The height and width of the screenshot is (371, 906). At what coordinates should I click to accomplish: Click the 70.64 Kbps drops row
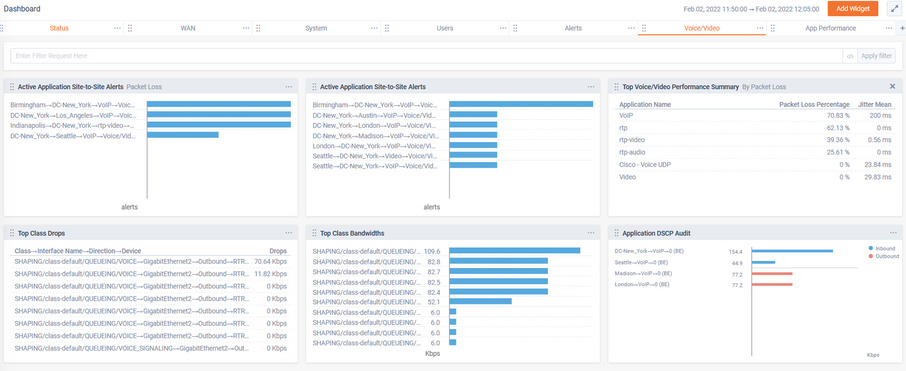pos(151,261)
